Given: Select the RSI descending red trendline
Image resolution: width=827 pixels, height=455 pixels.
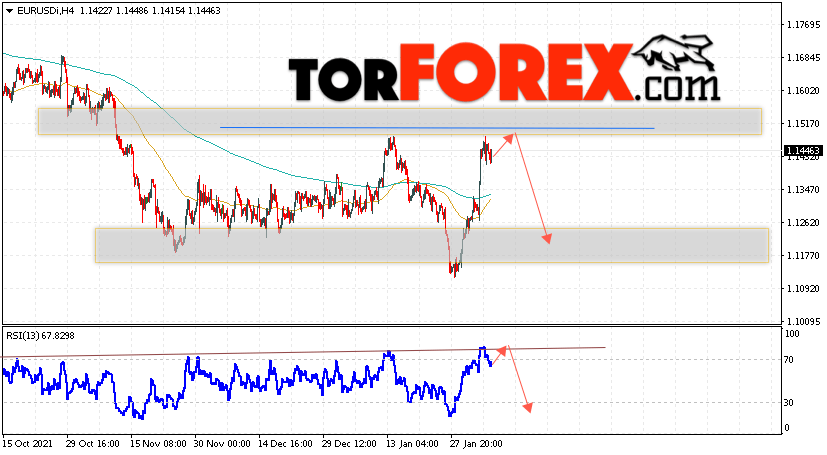Looking at the screenshot, I should (x=303, y=352).
